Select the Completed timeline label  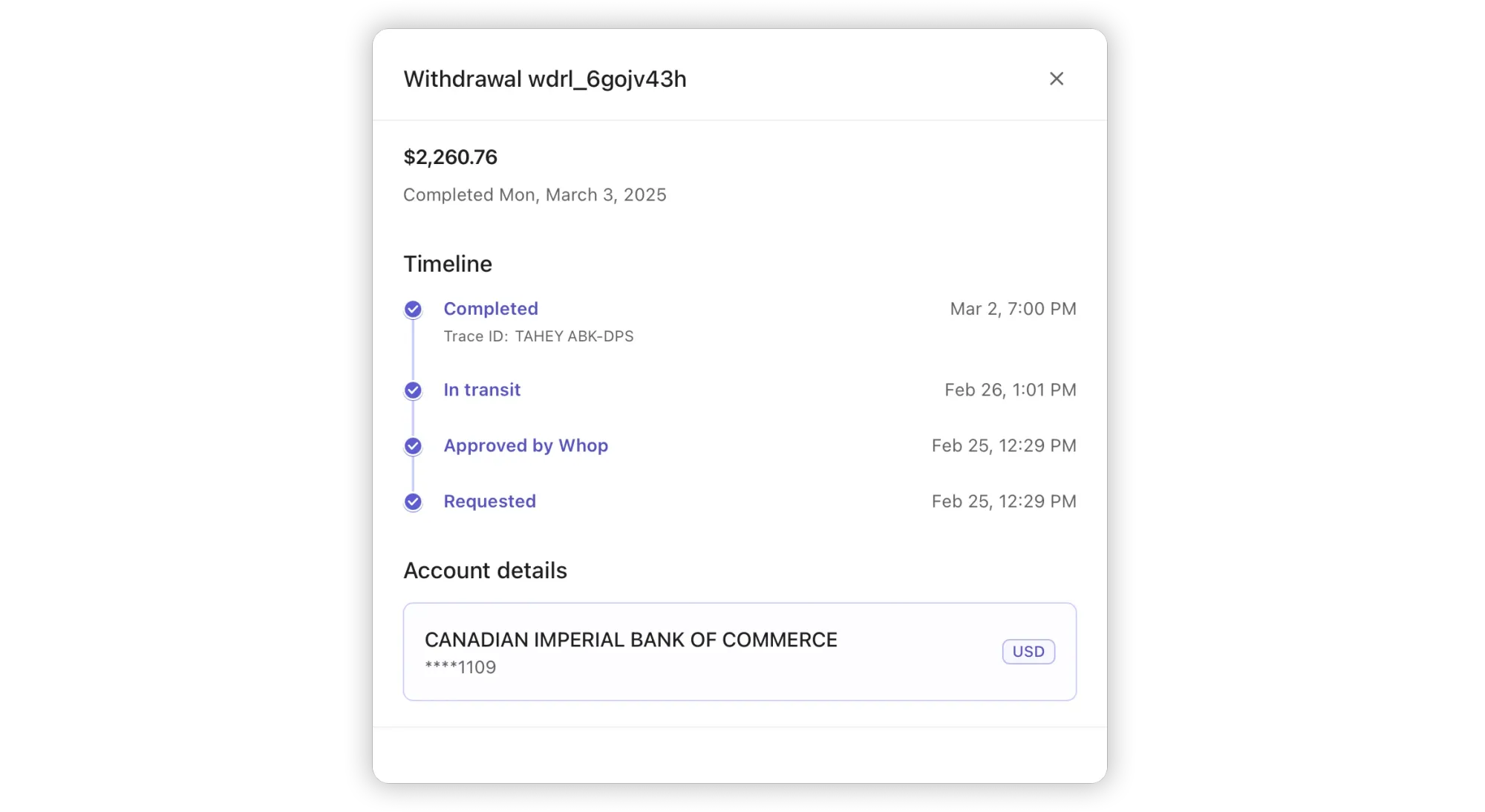pos(490,309)
